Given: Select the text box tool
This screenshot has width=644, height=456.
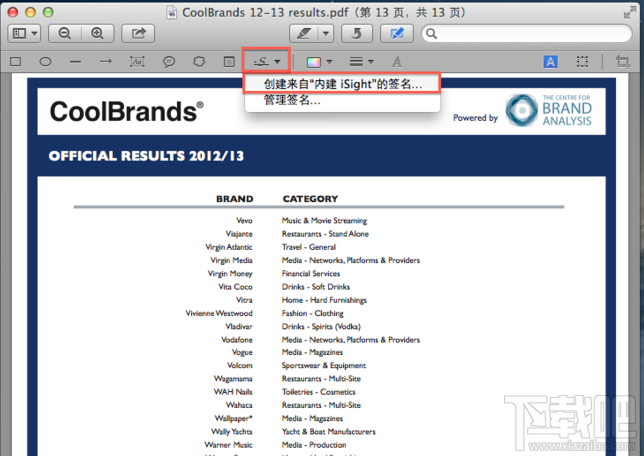Looking at the screenshot, I should [x=137, y=62].
